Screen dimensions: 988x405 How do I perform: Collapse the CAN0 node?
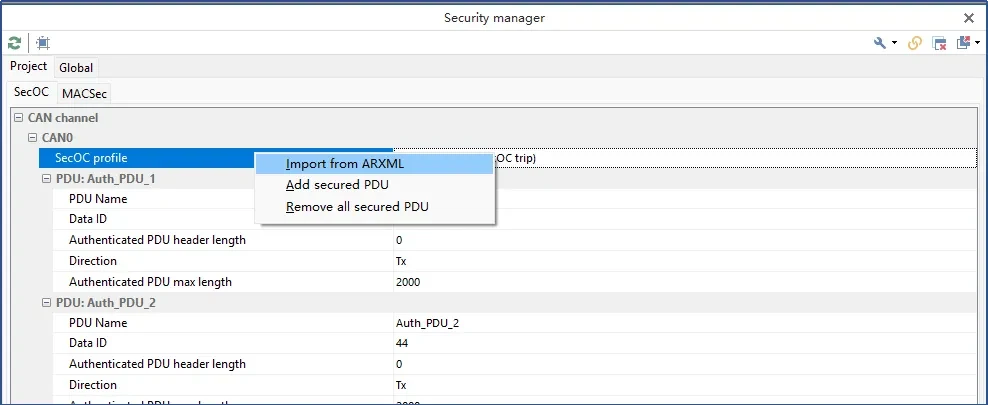[33, 138]
